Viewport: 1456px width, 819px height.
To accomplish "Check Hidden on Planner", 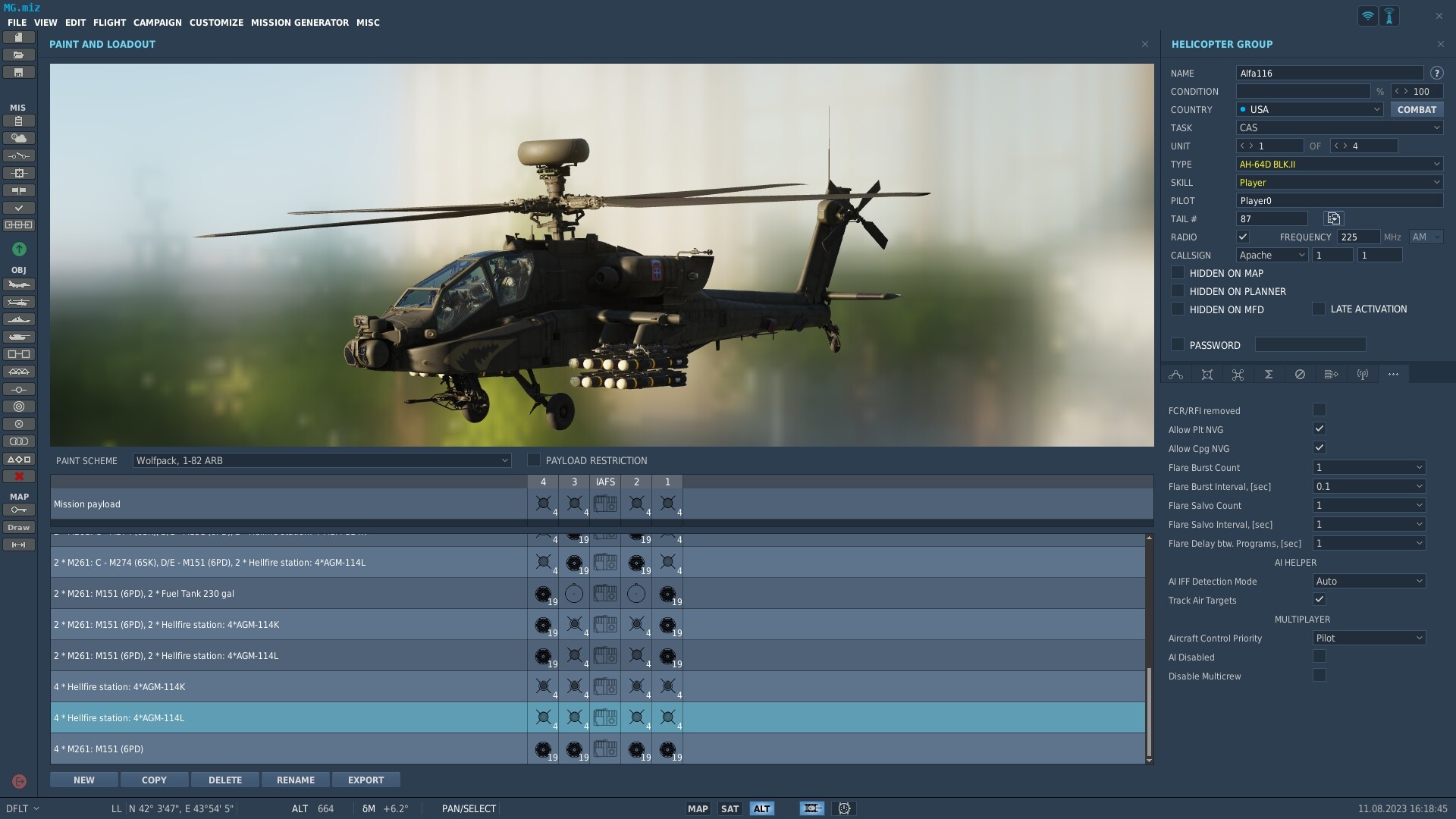I will (x=1178, y=290).
